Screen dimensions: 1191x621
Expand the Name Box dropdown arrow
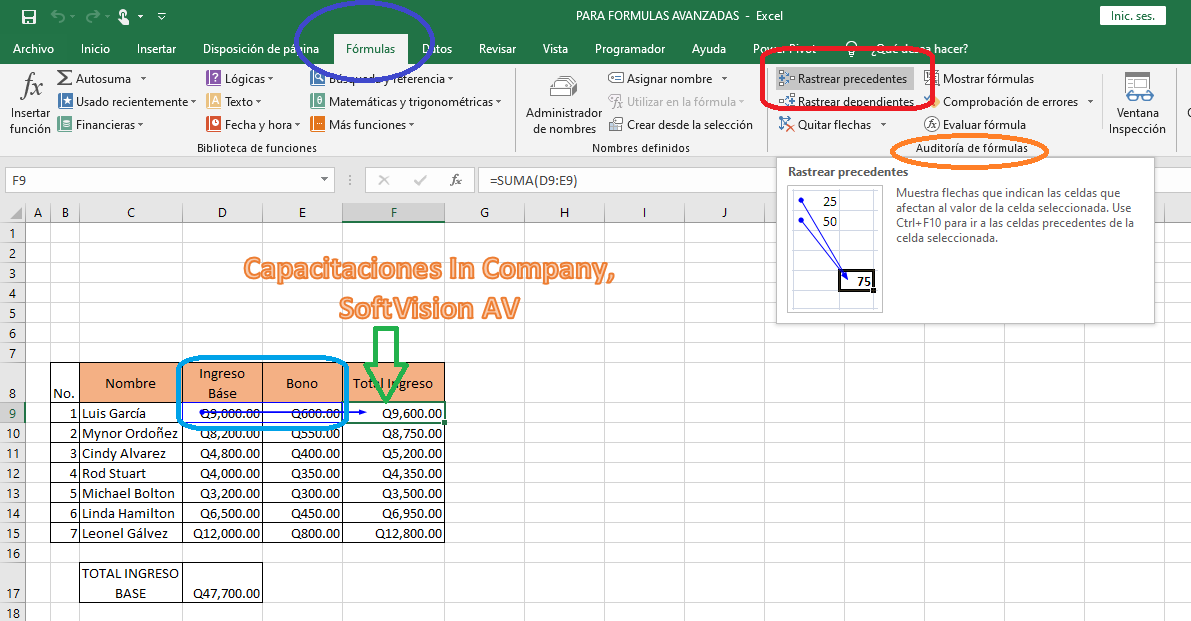point(324,181)
